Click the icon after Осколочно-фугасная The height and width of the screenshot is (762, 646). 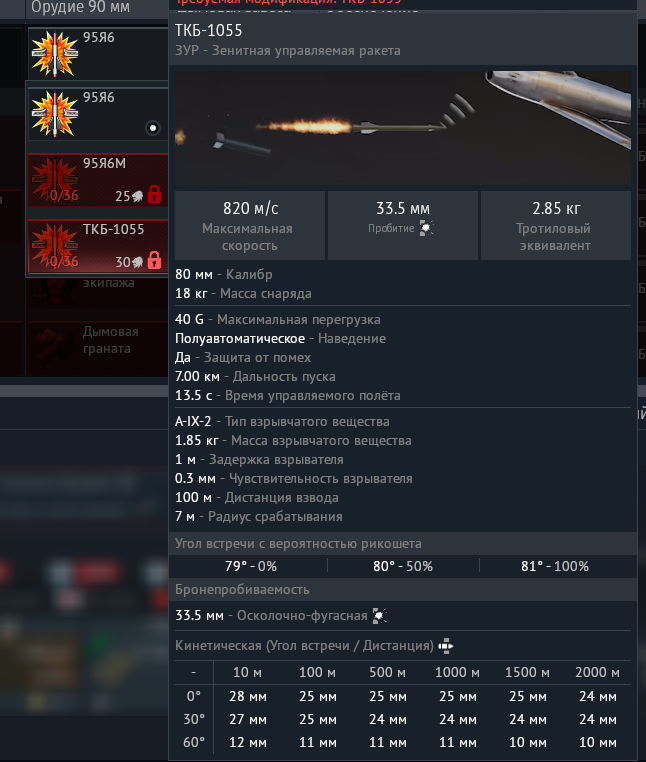(x=379, y=615)
